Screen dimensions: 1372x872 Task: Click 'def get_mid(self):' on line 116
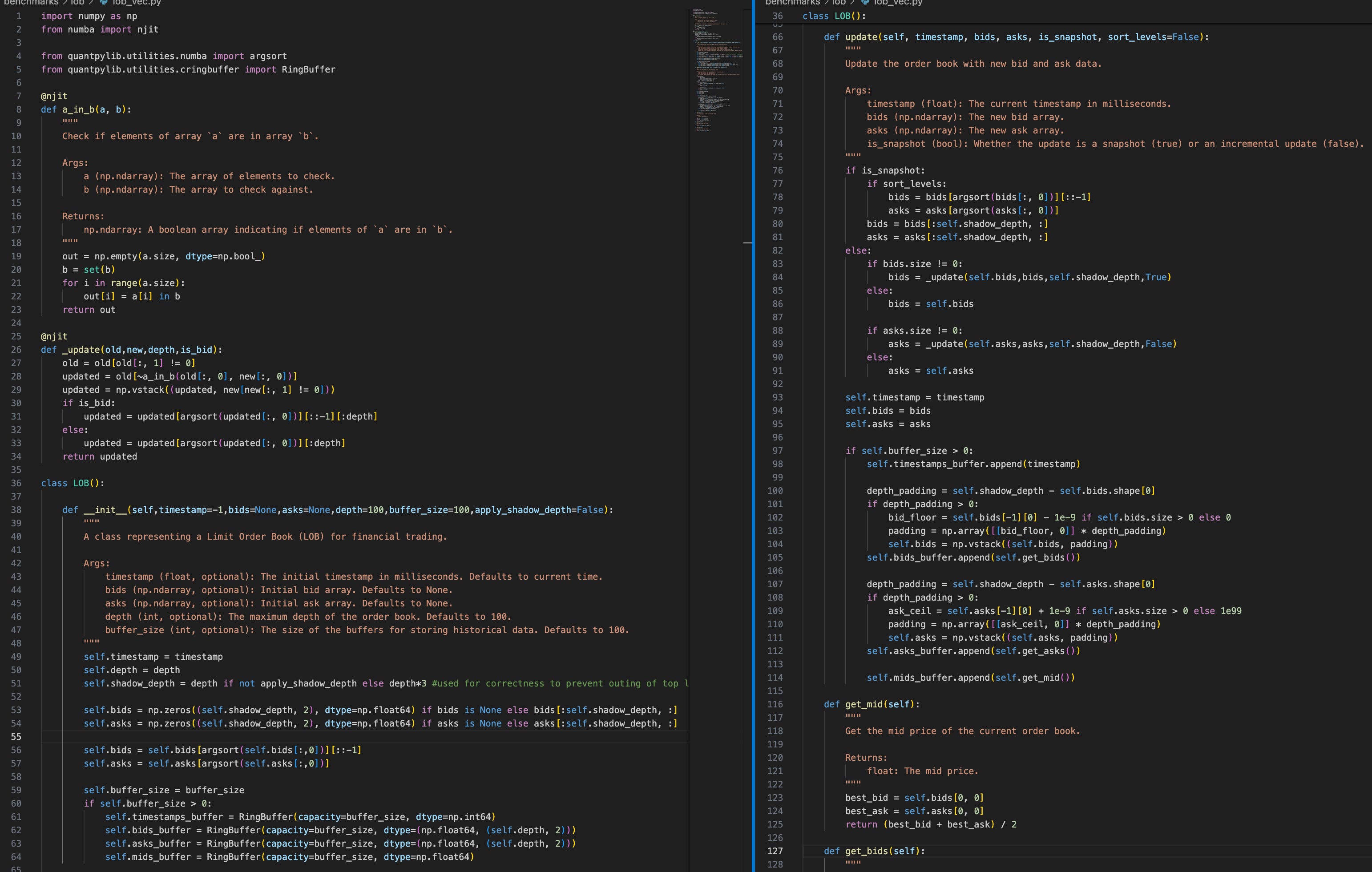872,704
